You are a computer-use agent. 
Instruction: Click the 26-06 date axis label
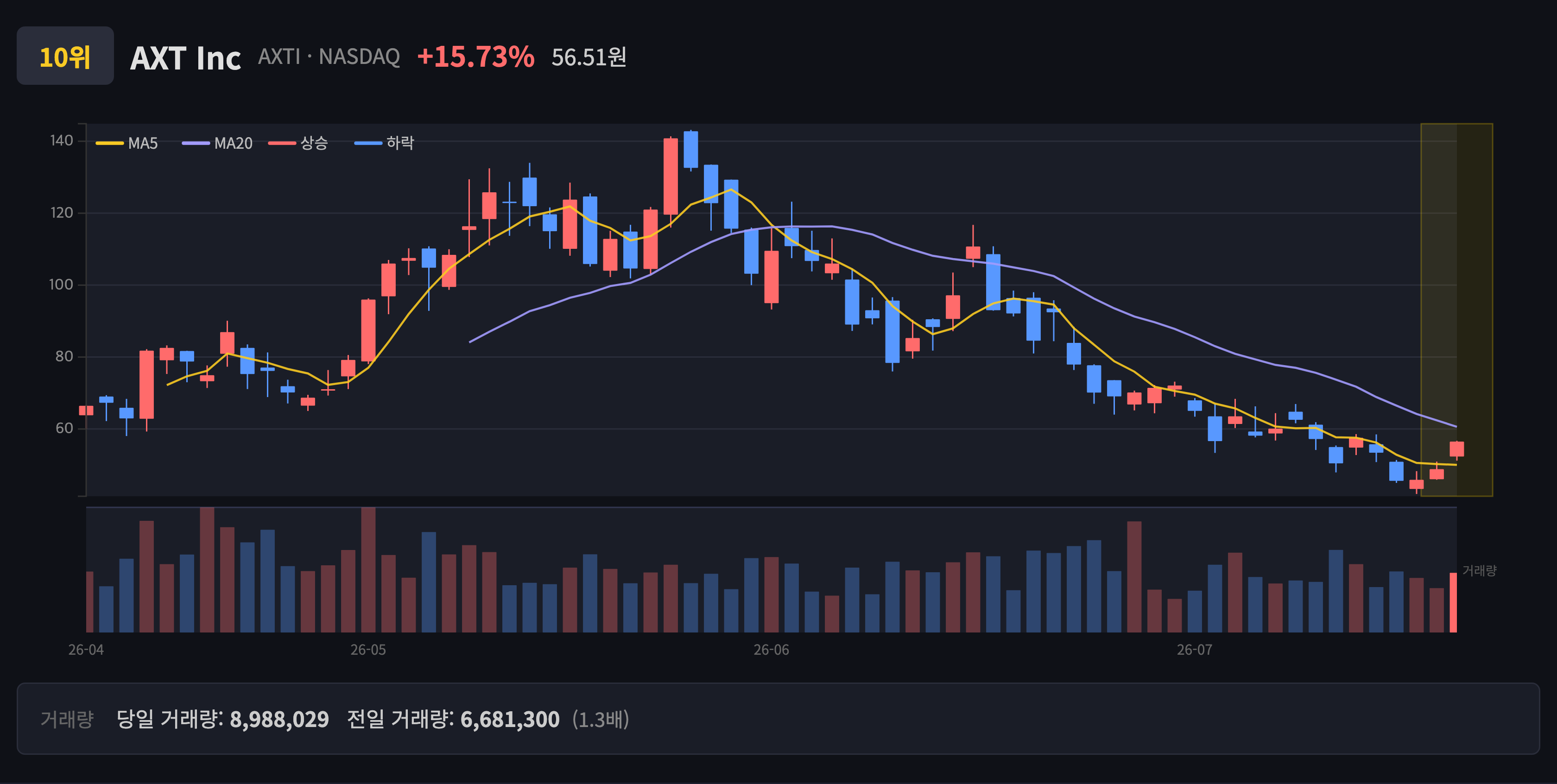pos(771,650)
